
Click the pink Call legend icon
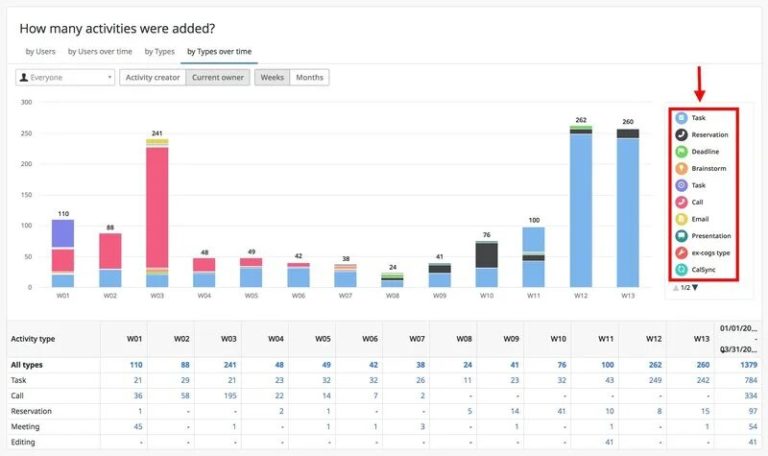tap(680, 202)
